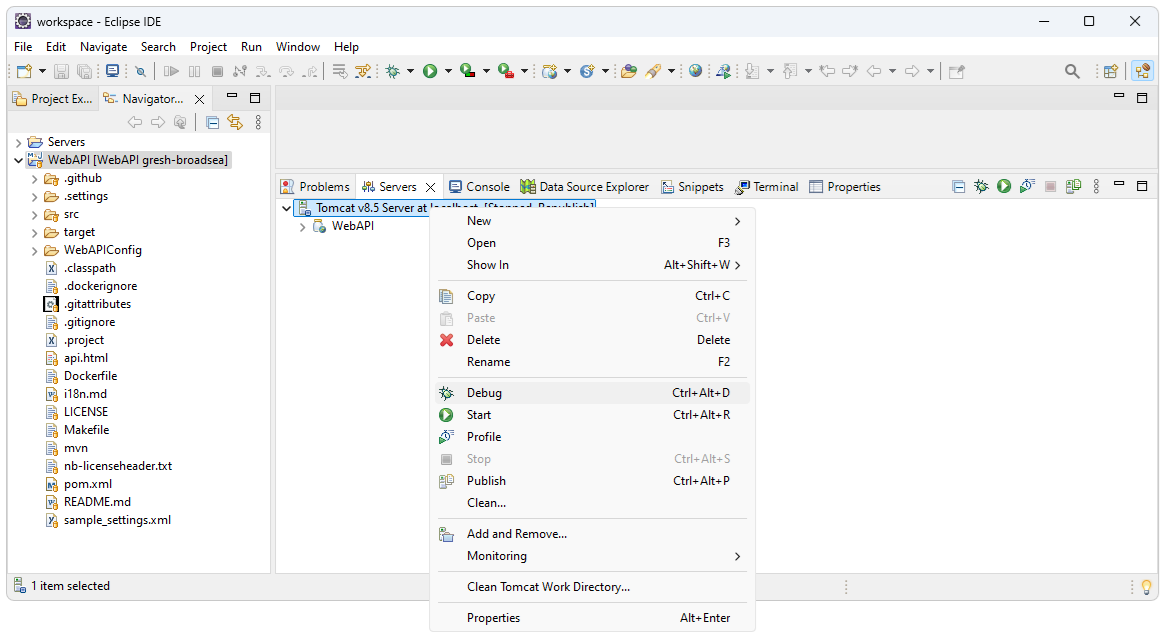Image resolution: width=1163 pixels, height=639 pixels.
Task: Maximize the Navigator view panel
Action: [255, 98]
